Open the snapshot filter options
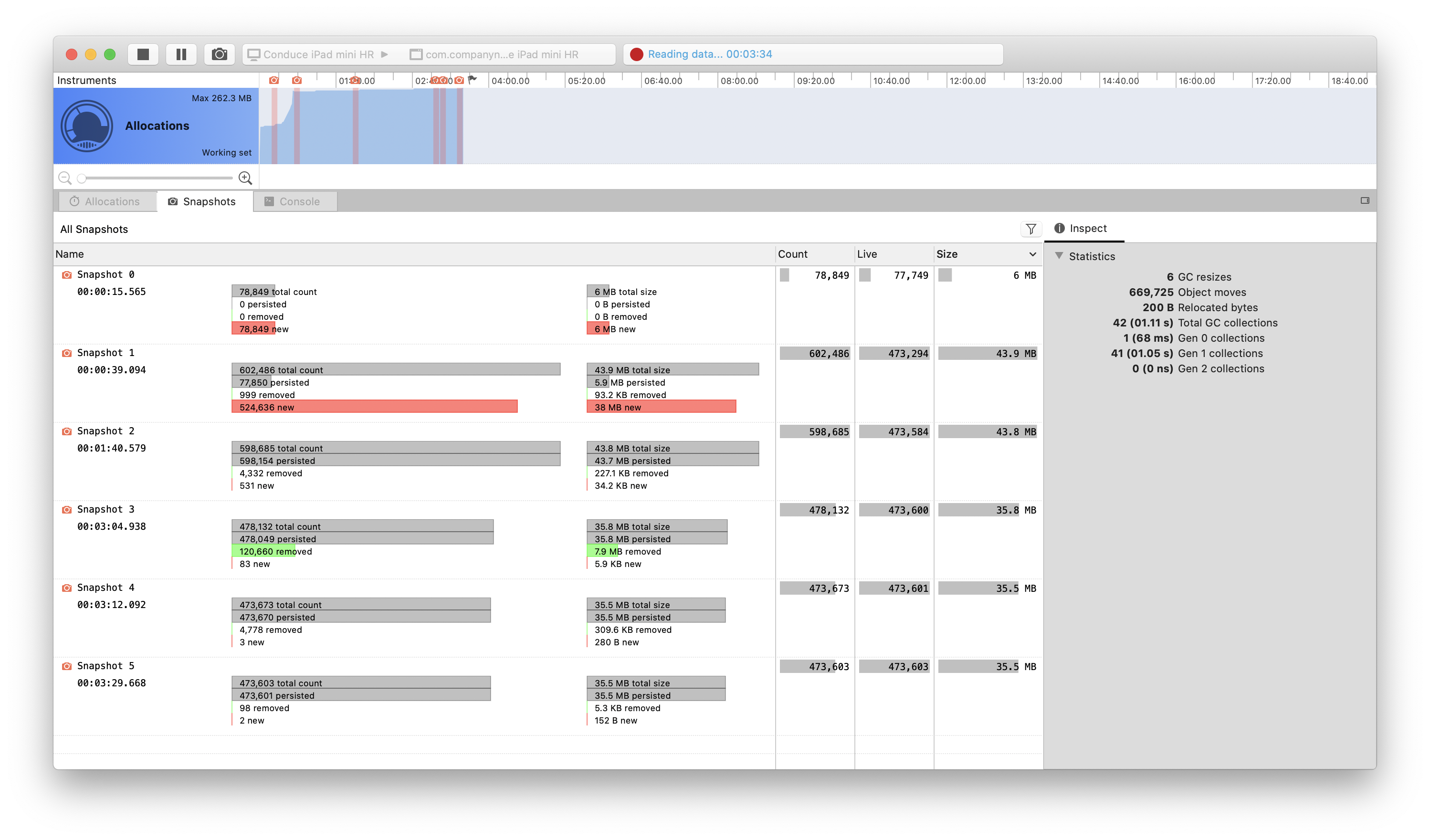 1031,229
